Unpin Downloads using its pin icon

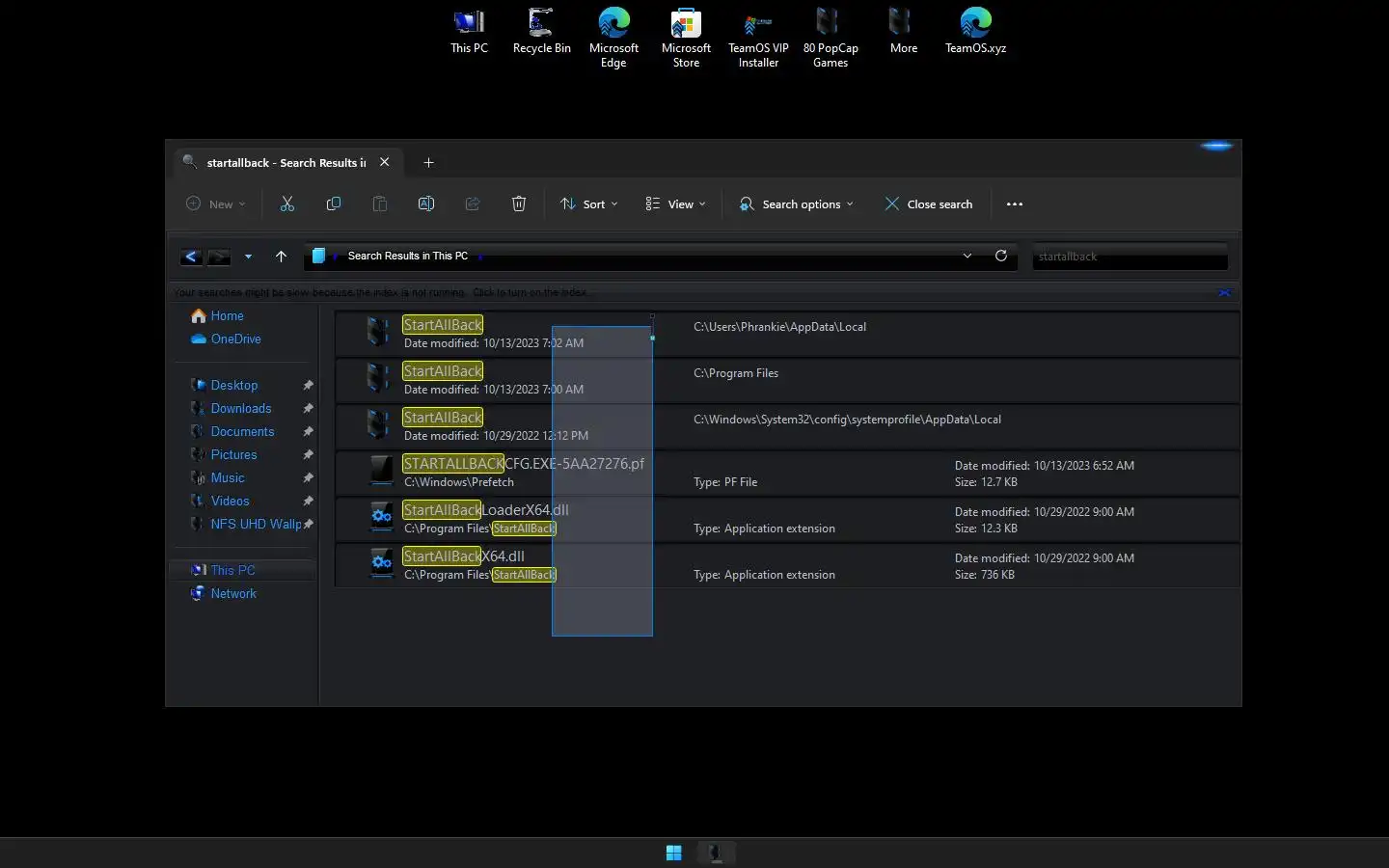point(309,408)
